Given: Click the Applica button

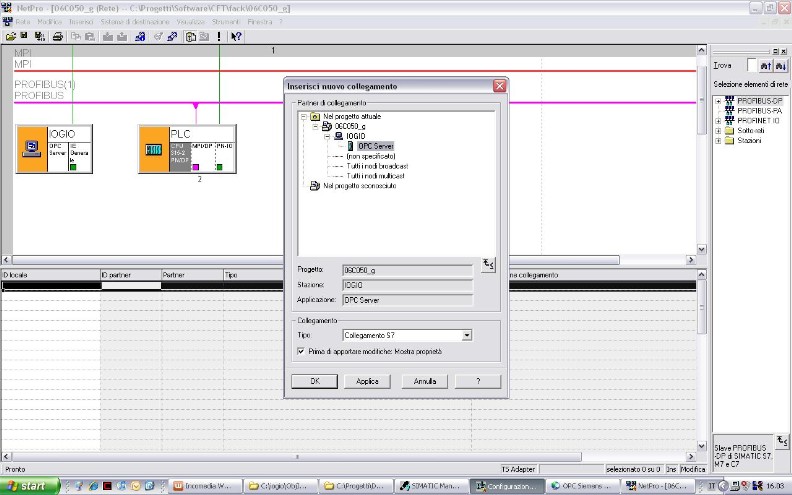Looking at the screenshot, I should [x=367, y=381].
